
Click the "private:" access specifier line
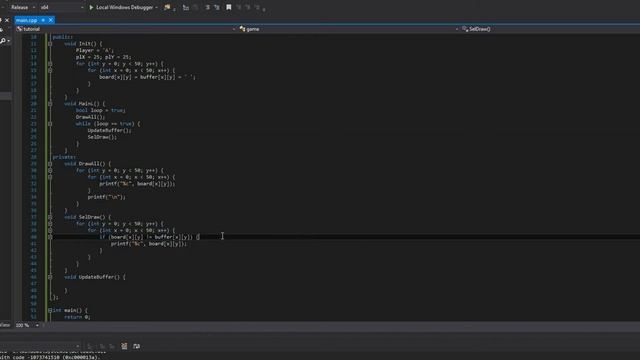pyautogui.click(x=64, y=157)
